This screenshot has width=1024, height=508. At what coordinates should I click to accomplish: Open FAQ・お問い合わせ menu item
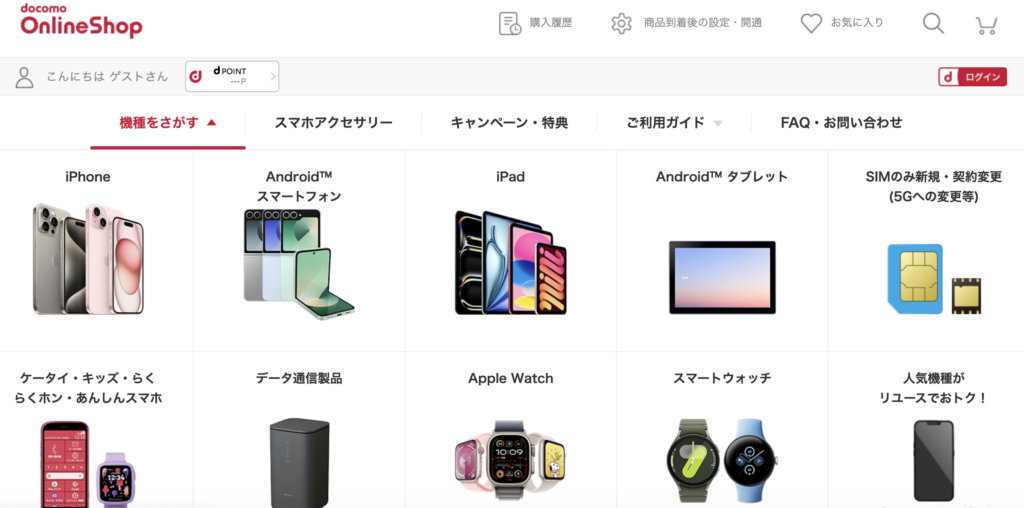pyautogui.click(x=841, y=123)
